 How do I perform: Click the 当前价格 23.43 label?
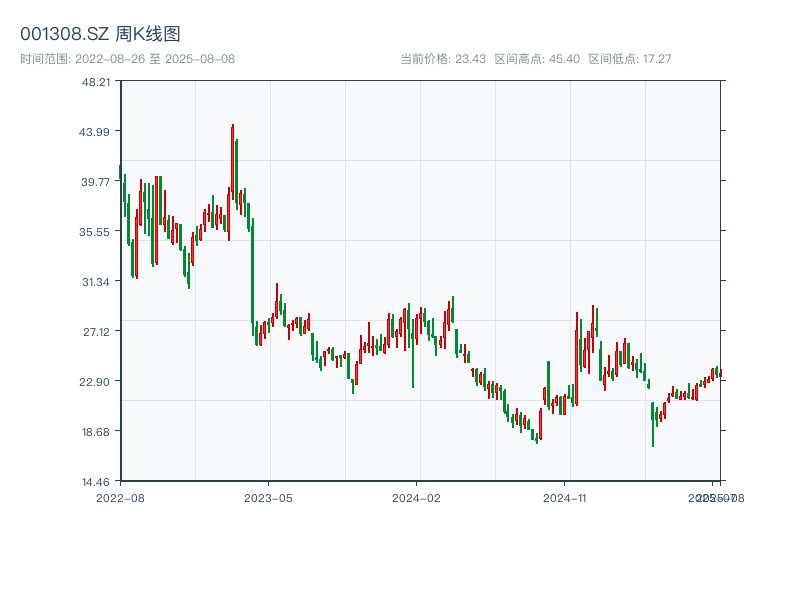point(443,59)
